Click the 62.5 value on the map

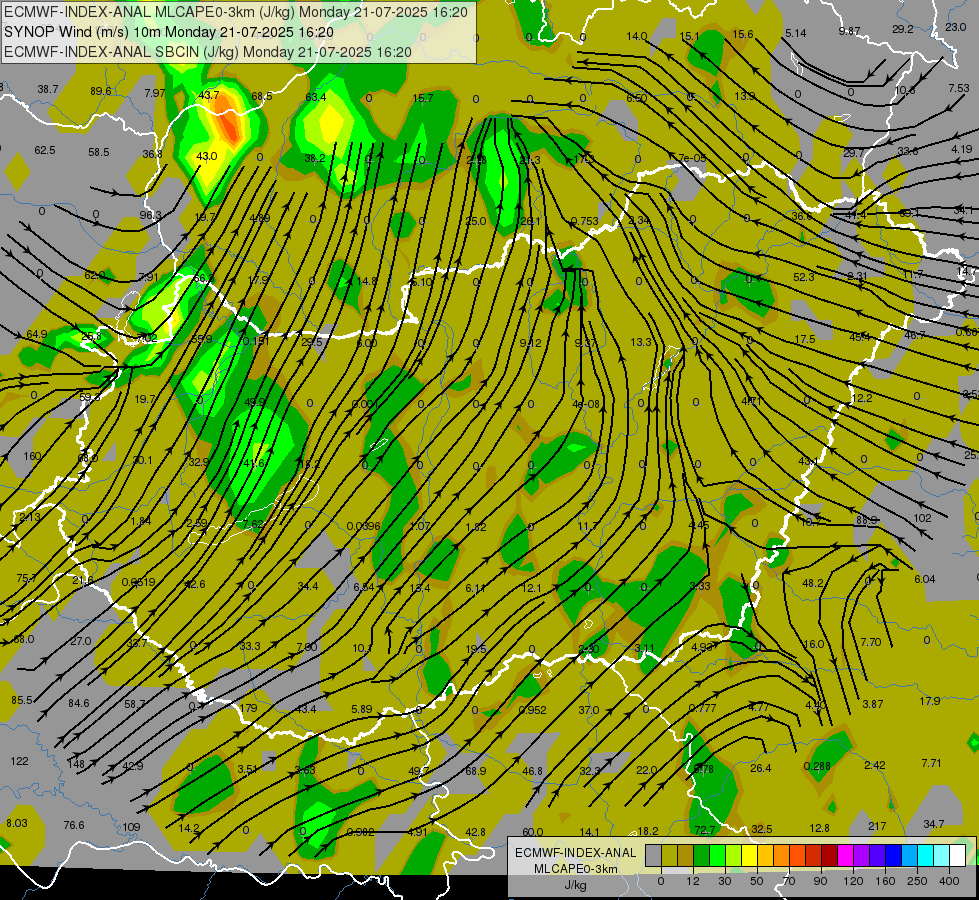(45, 150)
